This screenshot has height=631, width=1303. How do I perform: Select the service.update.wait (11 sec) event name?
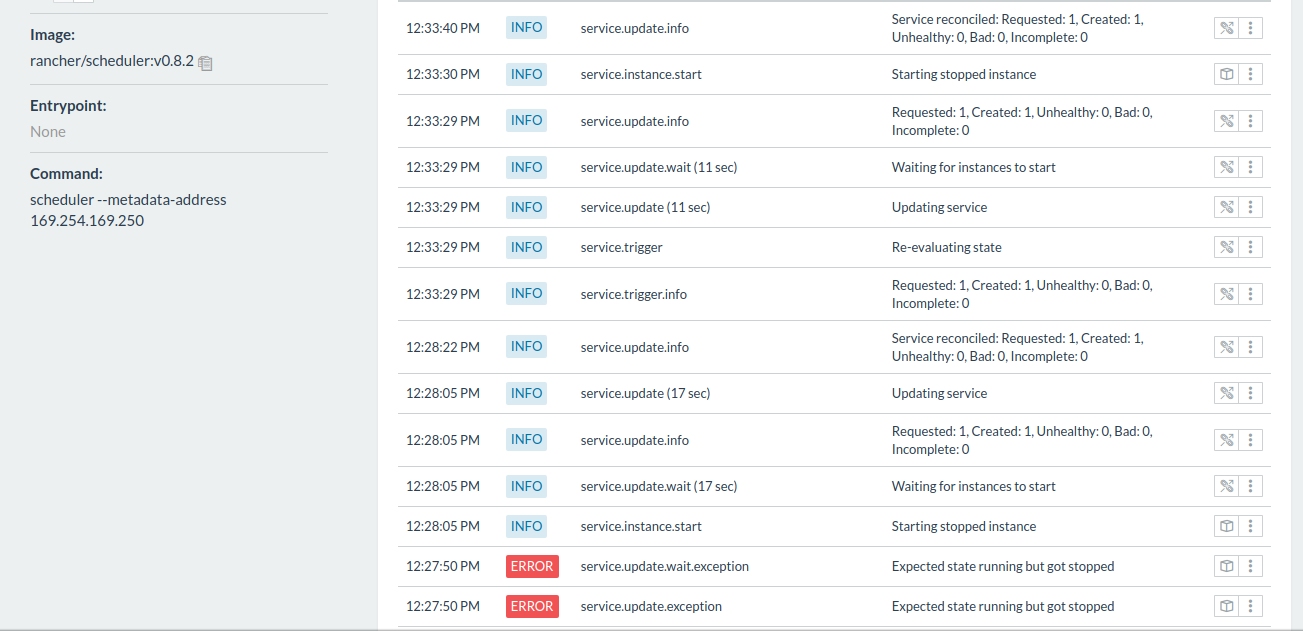(x=659, y=167)
